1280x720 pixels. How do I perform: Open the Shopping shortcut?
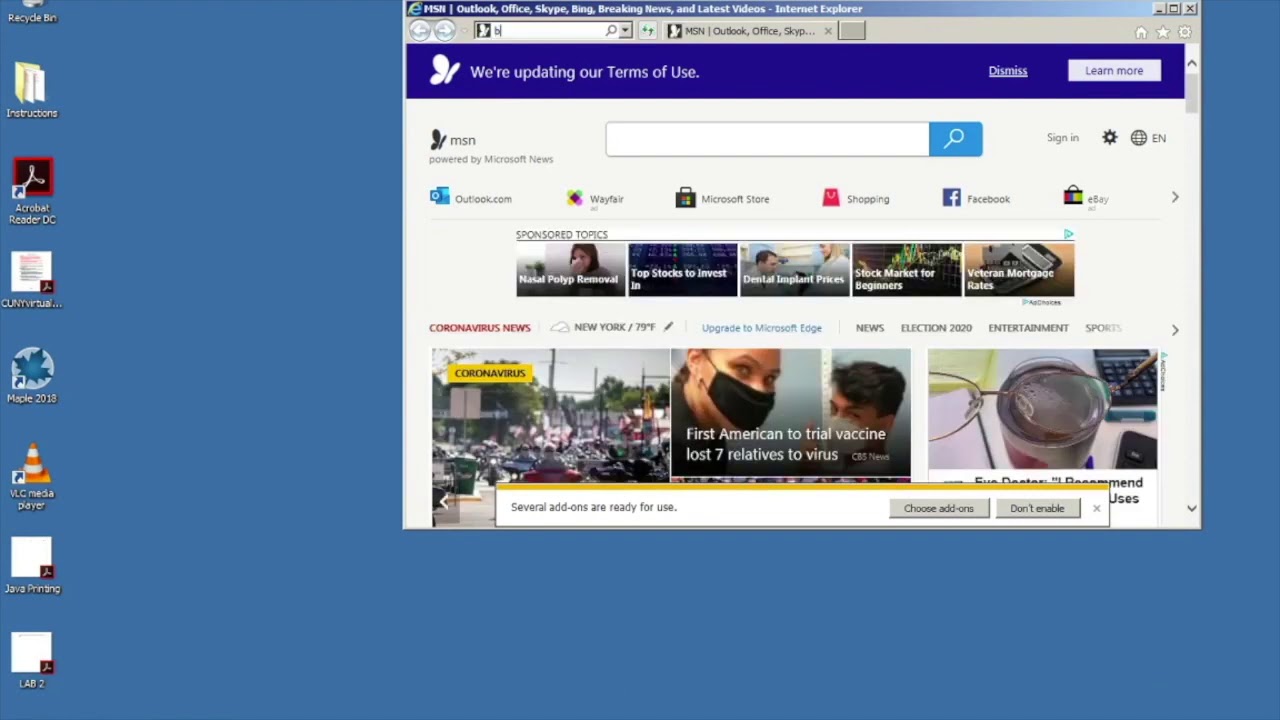pyautogui.click(x=856, y=198)
